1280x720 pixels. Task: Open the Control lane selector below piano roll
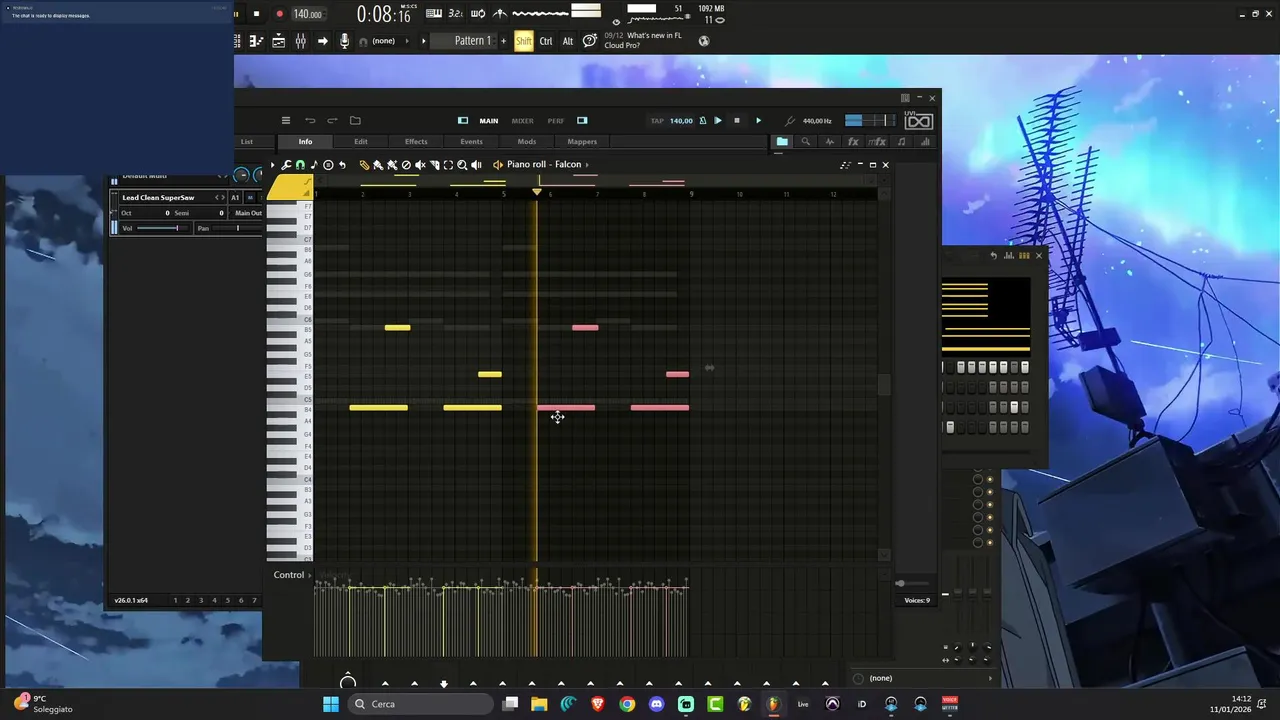[289, 575]
